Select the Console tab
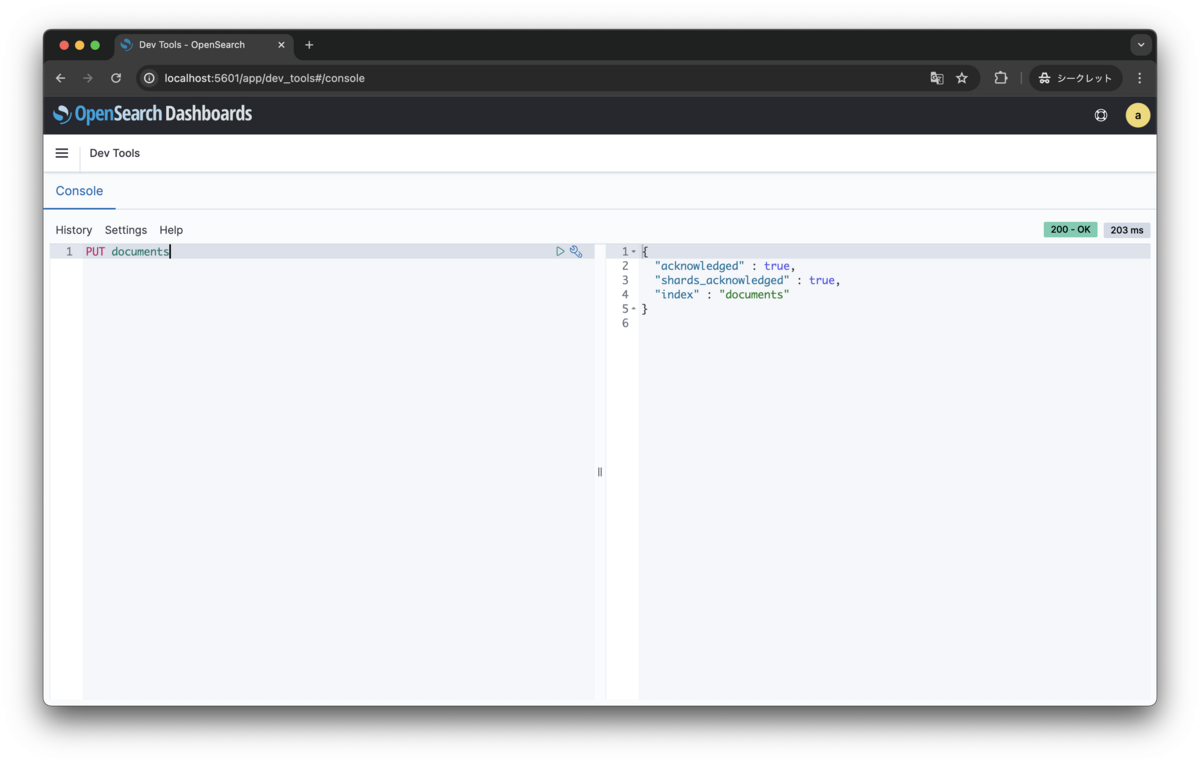 [79, 191]
